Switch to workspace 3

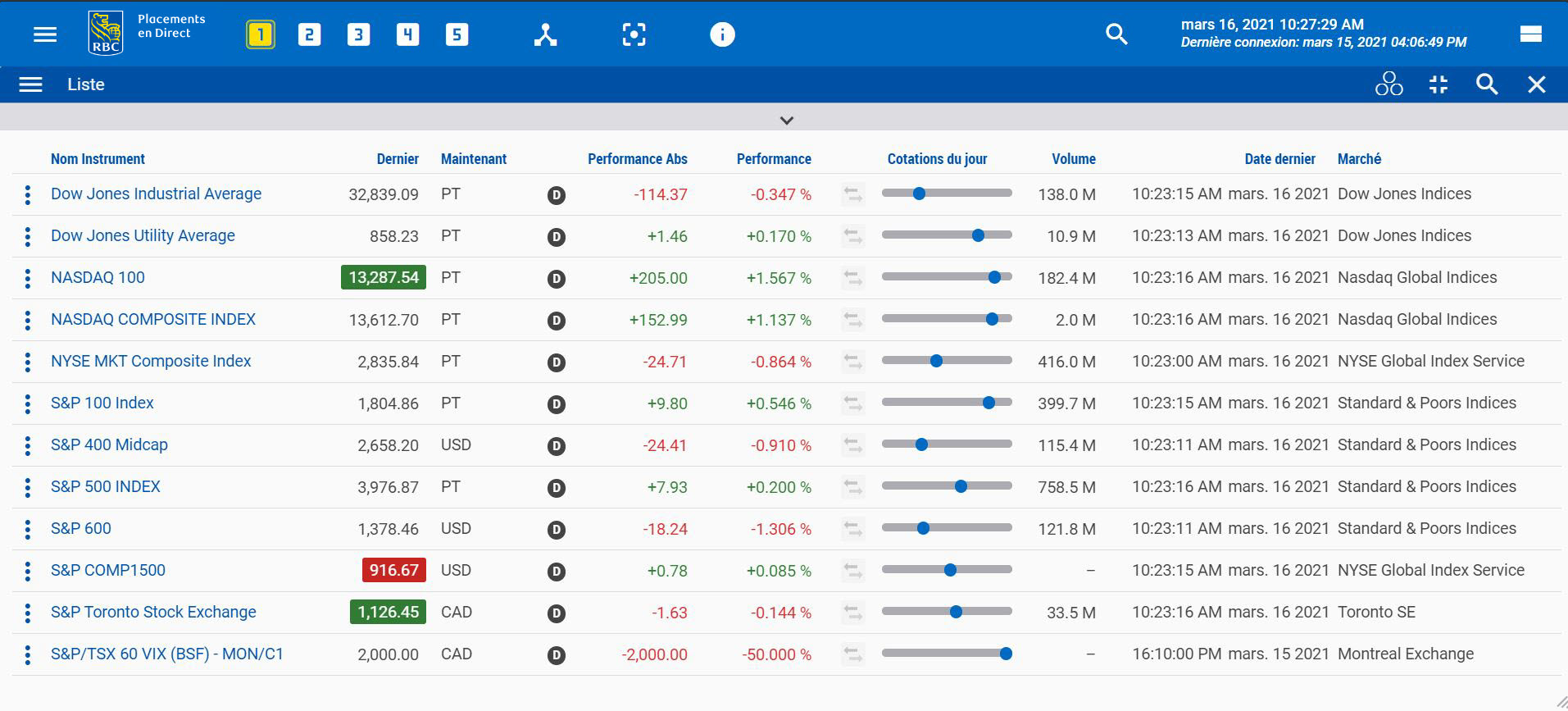[x=358, y=34]
